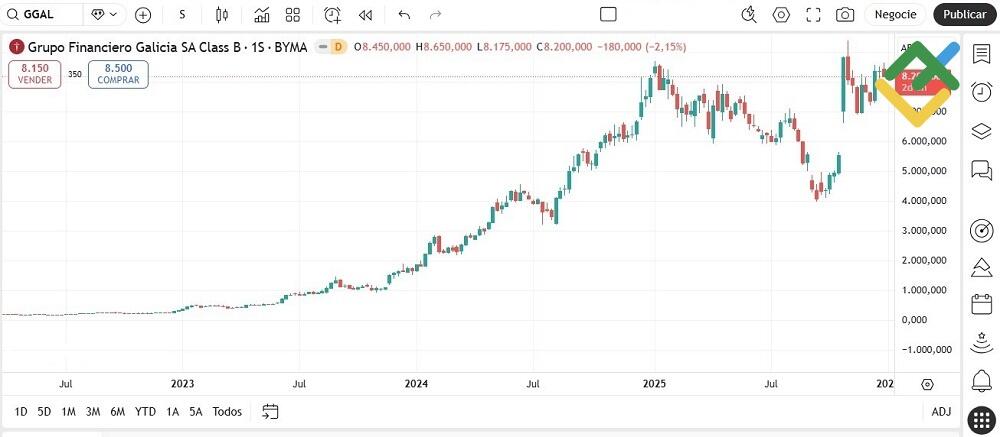The image size is (1000, 437).
Task: Select the Todos date range
Action: (228, 411)
